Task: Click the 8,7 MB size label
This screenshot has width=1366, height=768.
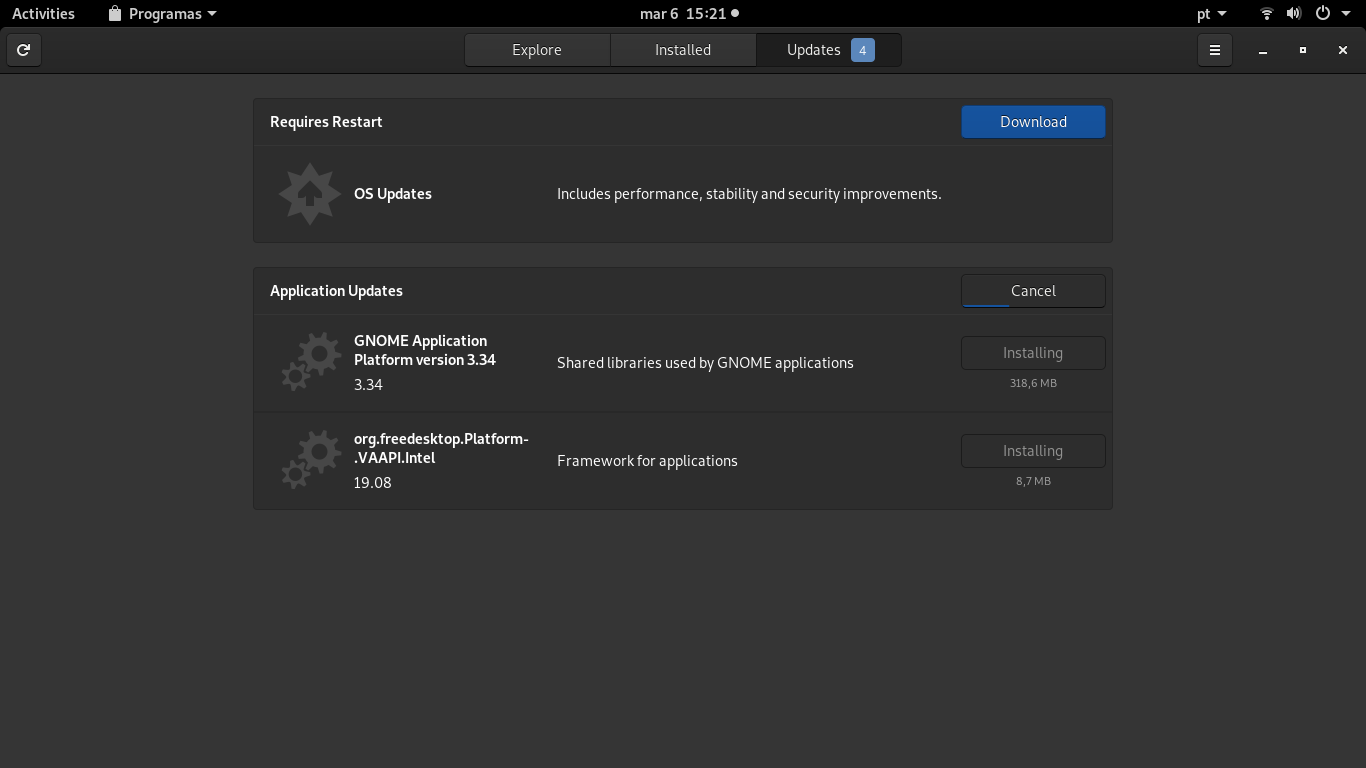Action: click(x=1033, y=481)
